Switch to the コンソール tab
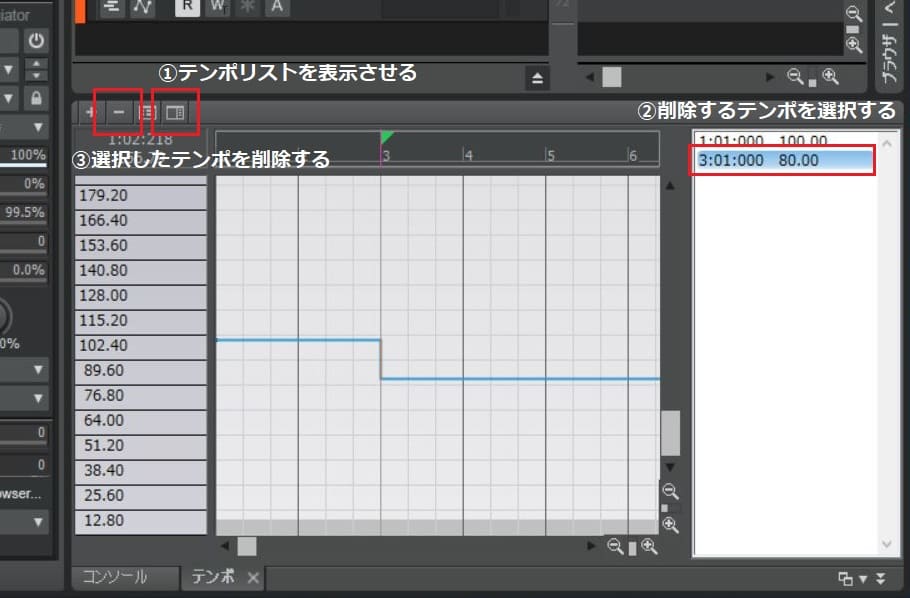Viewport: 910px width, 598px height. [x=114, y=577]
